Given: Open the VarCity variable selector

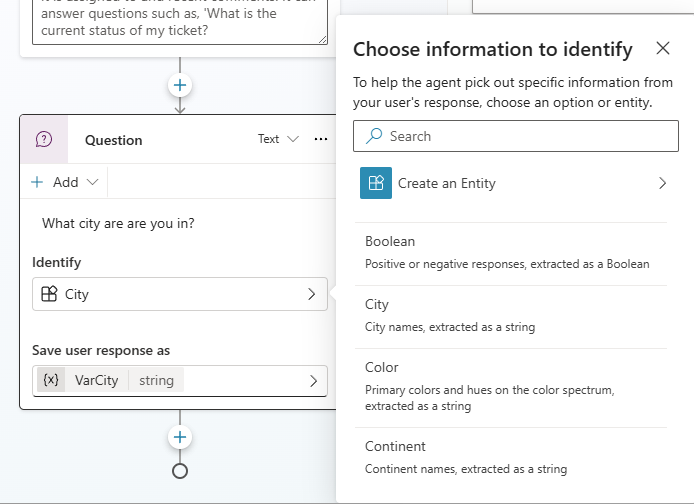Looking at the screenshot, I should point(180,381).
